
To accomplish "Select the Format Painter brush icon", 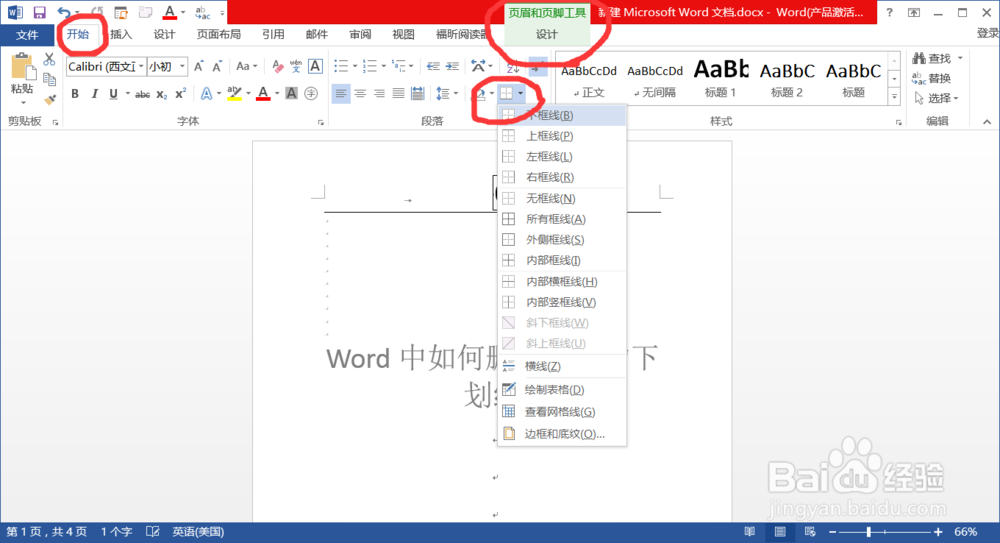I will [49, 99].
